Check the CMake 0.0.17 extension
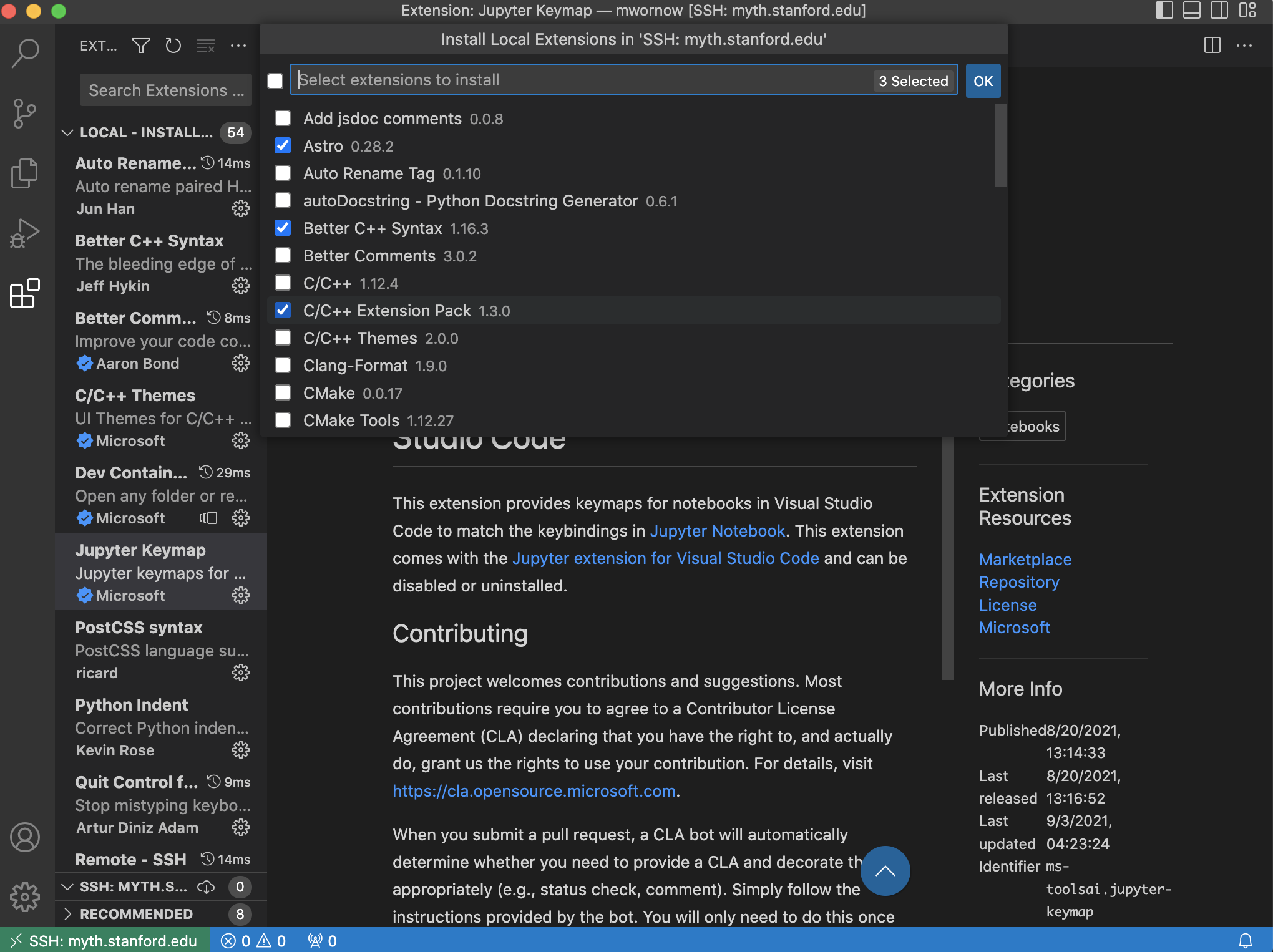 pyautogui.click(x=283, y=392)
